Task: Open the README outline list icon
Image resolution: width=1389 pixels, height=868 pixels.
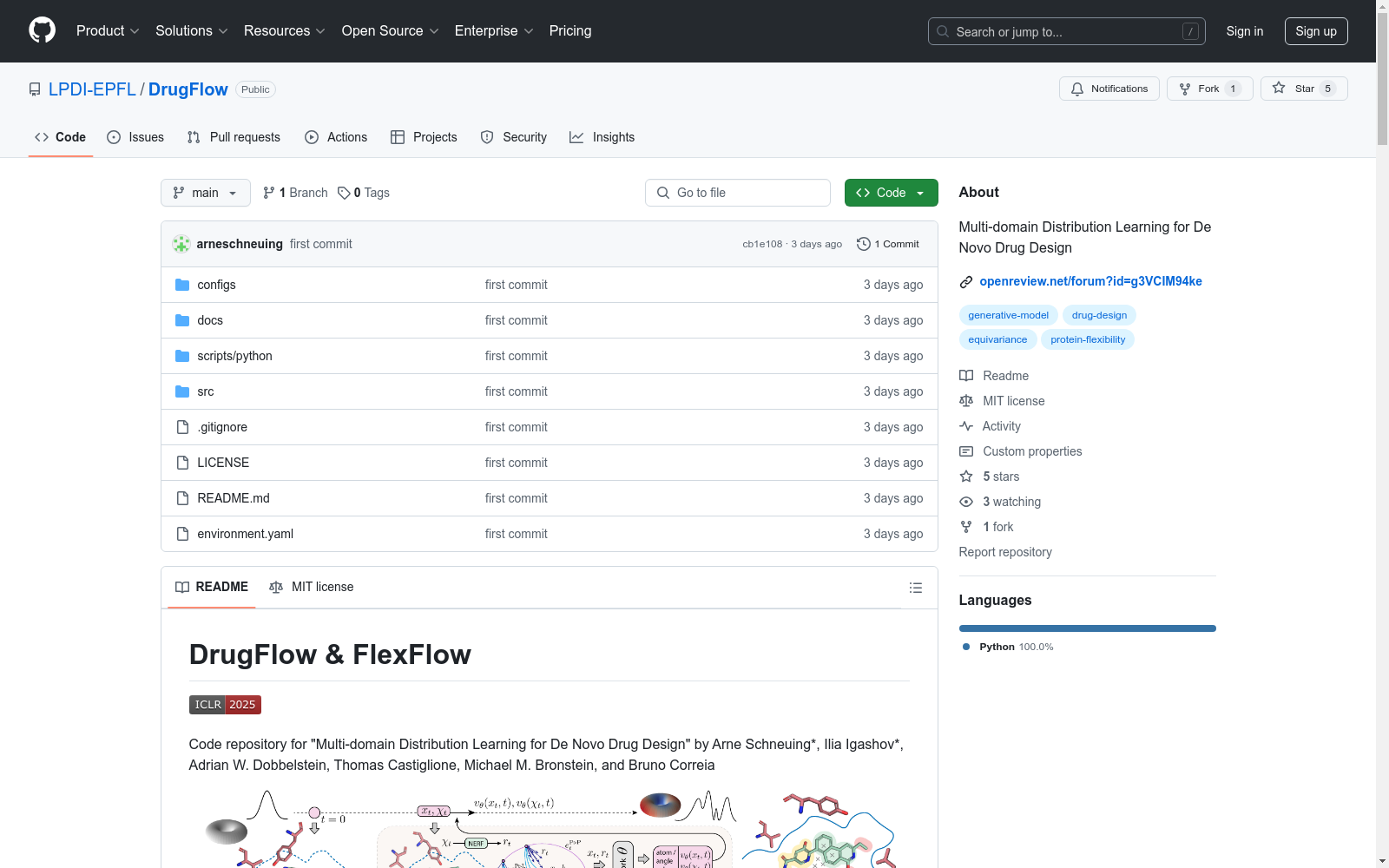Action: click(x=915, y=588)
